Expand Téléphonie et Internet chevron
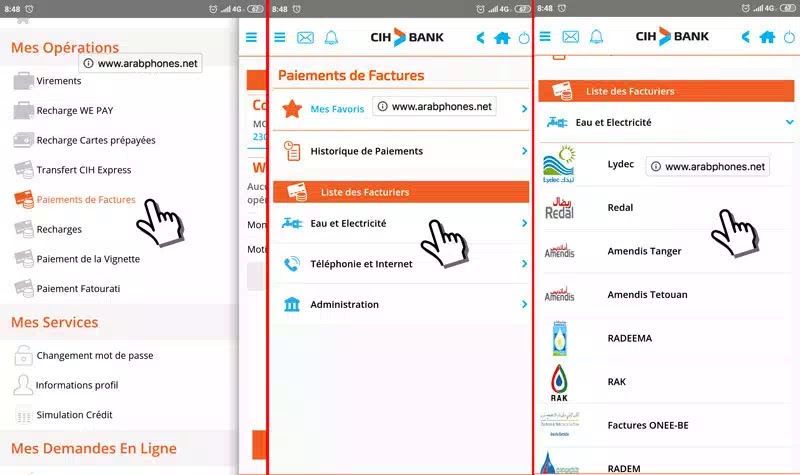Viewport: 800px width, 475px height. pyautogui.click(x=524, y=264)
